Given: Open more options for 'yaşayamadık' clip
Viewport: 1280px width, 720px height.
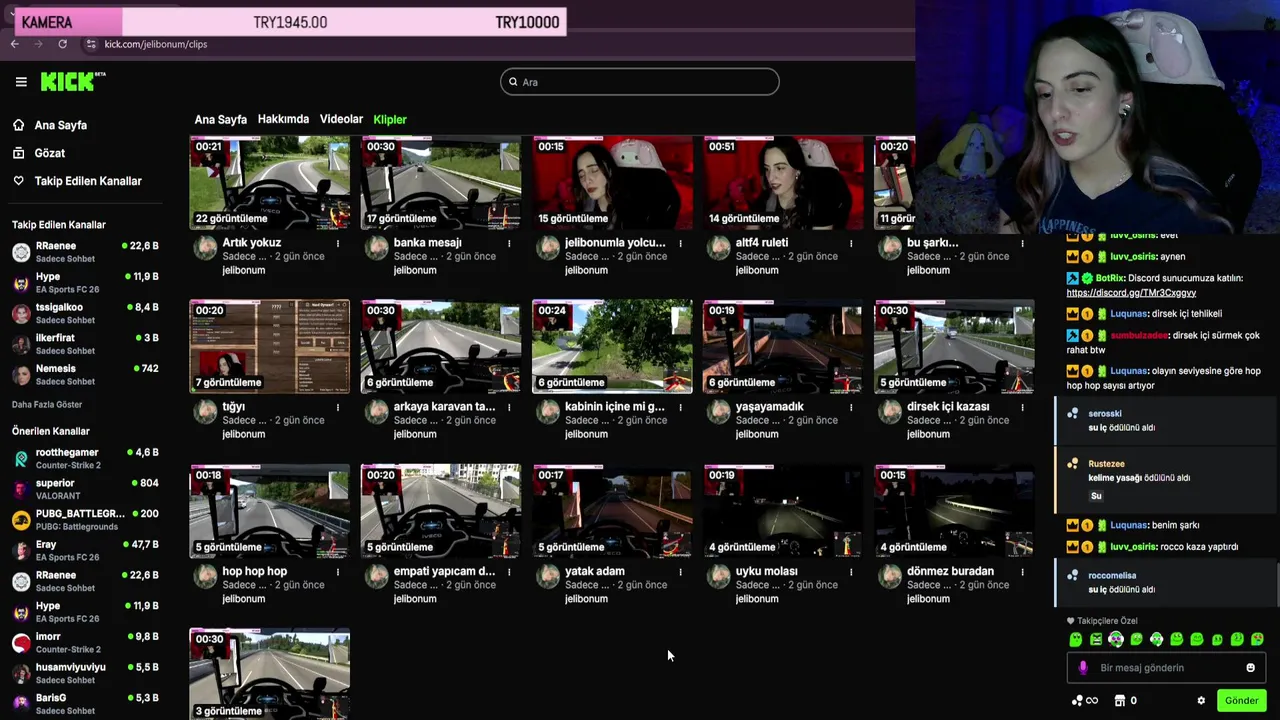Looking at the screenshot, I should [851, 407].
